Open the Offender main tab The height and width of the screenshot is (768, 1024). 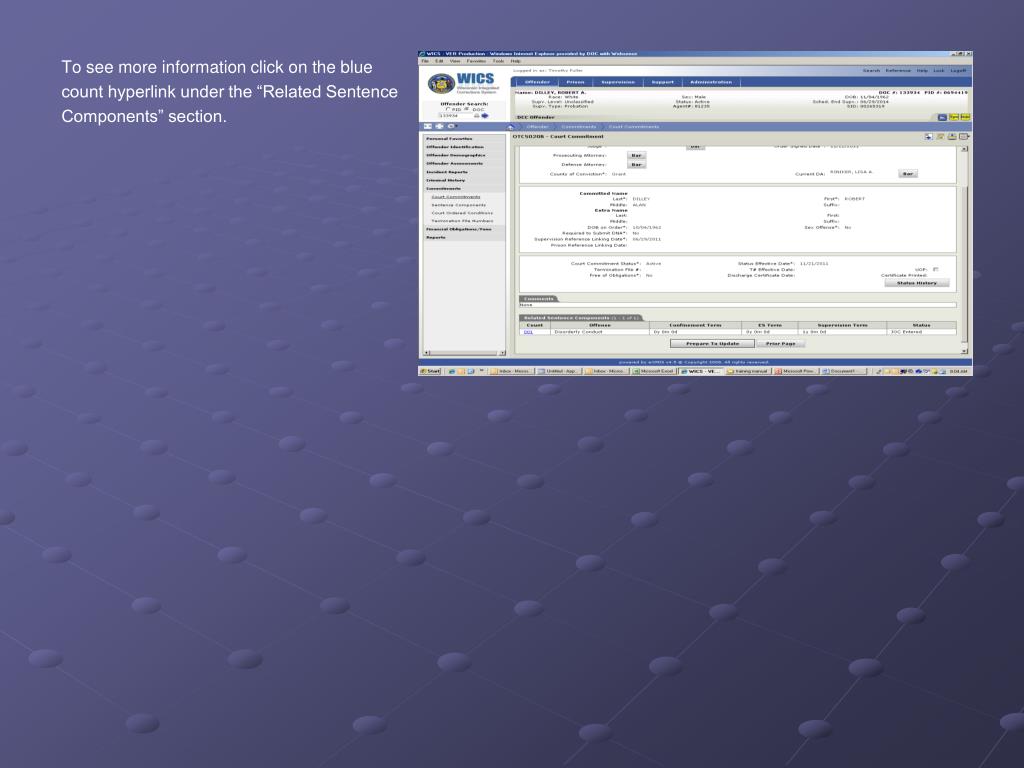[x=537, y=82]
